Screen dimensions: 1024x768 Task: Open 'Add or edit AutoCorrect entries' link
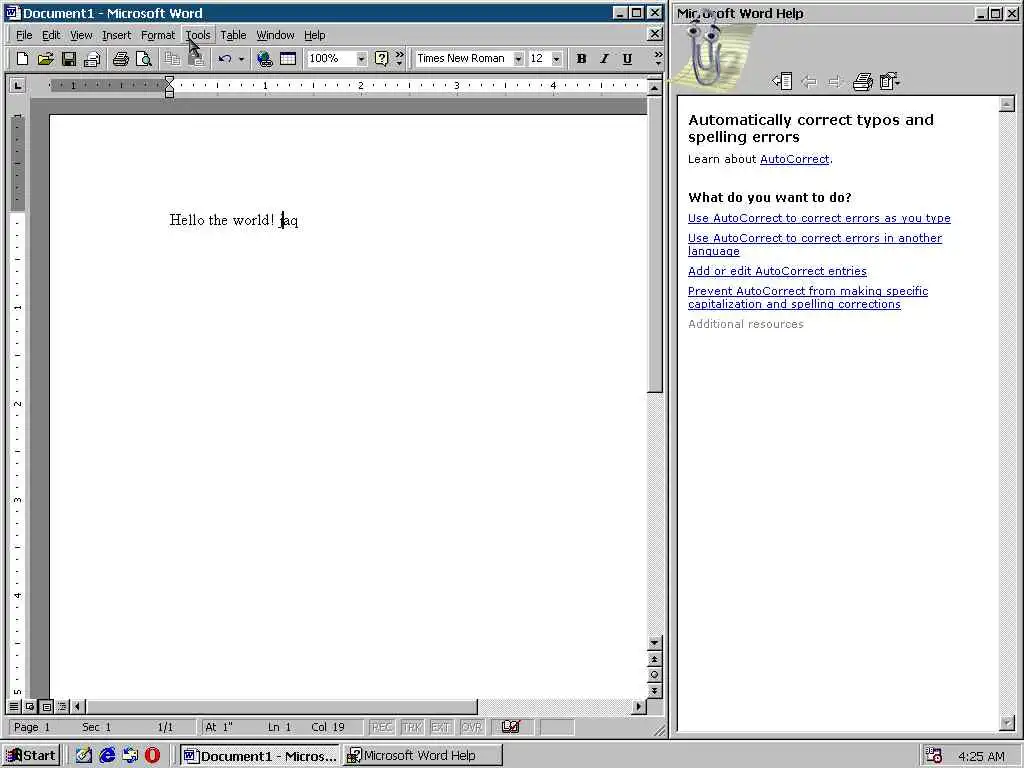click(777, 271)
